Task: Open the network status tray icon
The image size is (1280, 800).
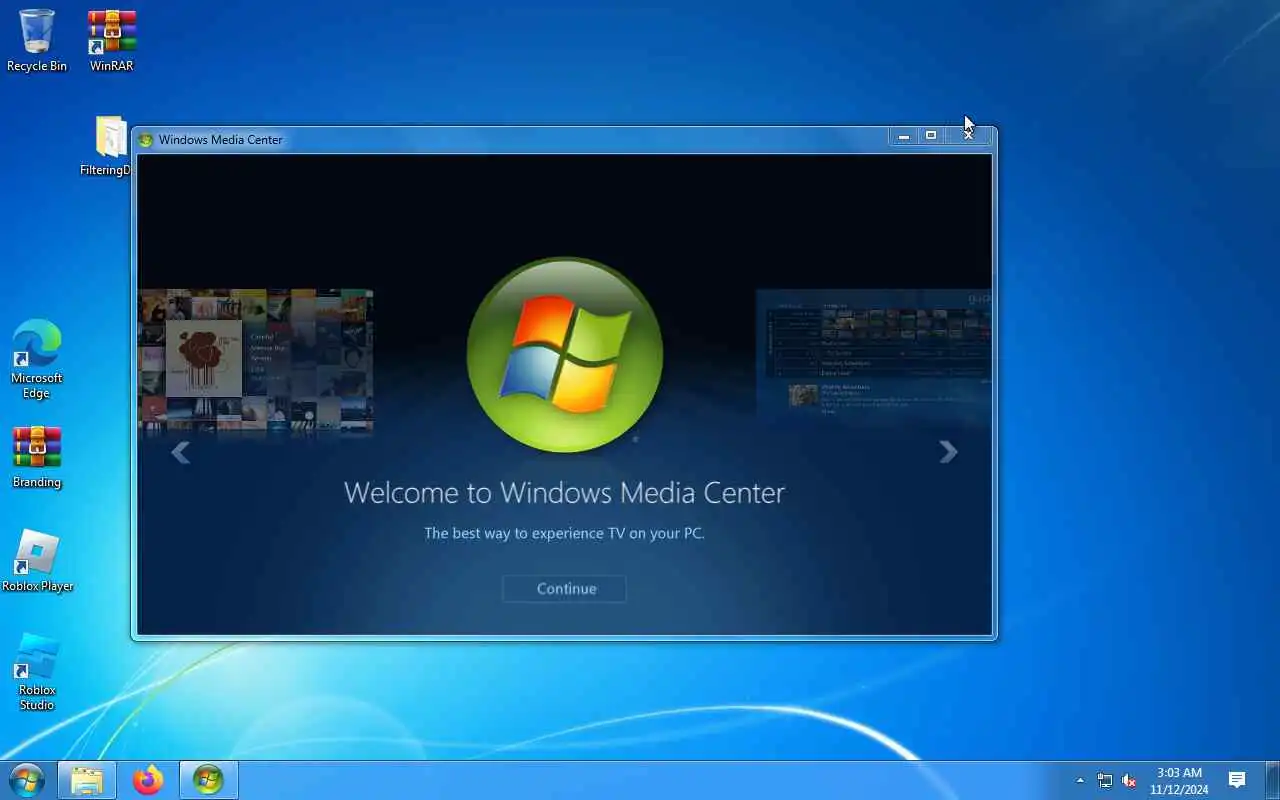Action: [1105, 780]
